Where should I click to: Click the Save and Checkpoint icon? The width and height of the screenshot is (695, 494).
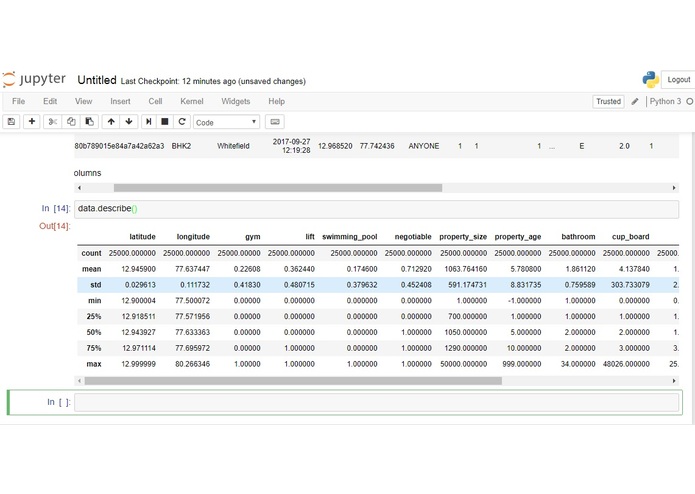pyautogui.click(x=12, y=121)
